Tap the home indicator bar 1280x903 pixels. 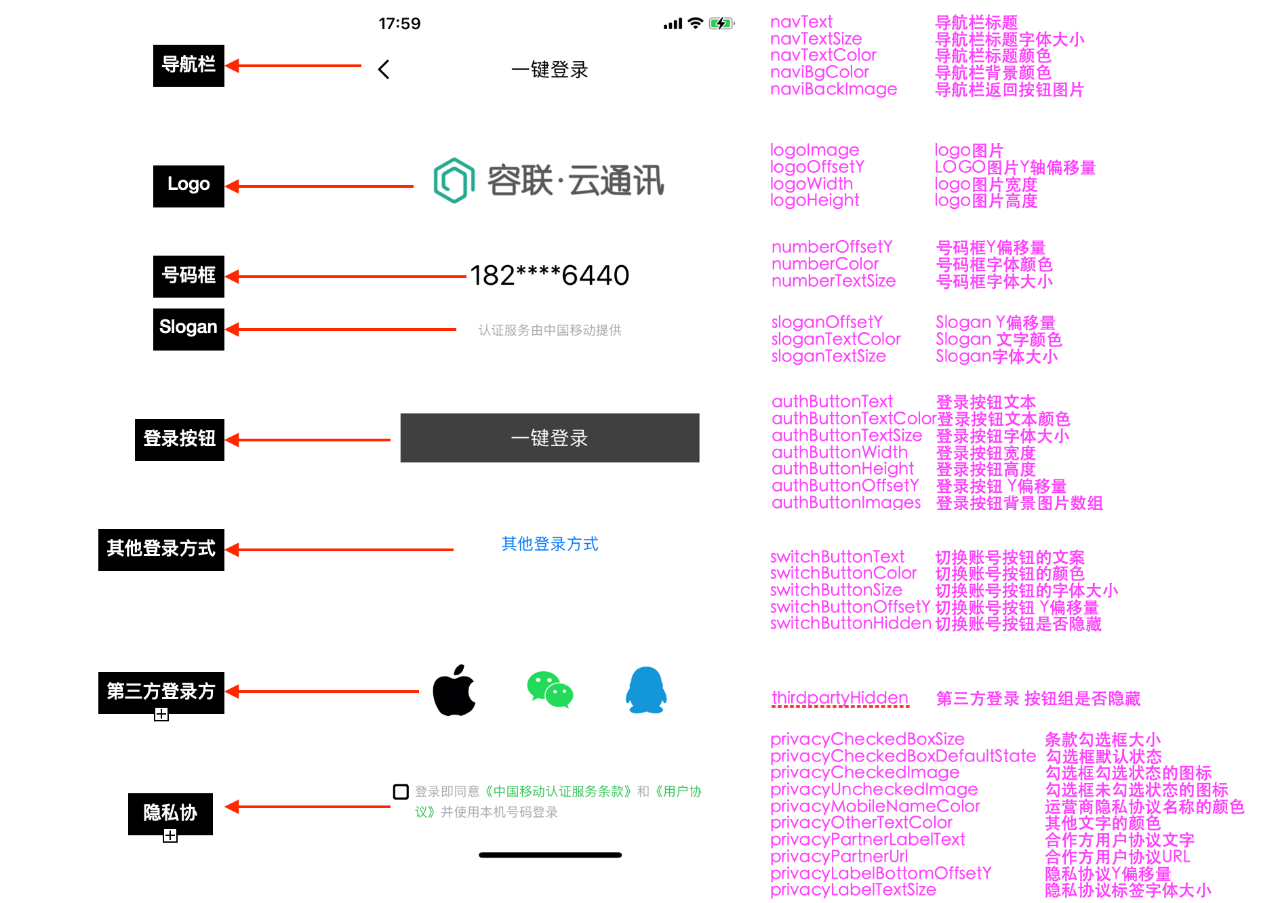click(550, 855)
